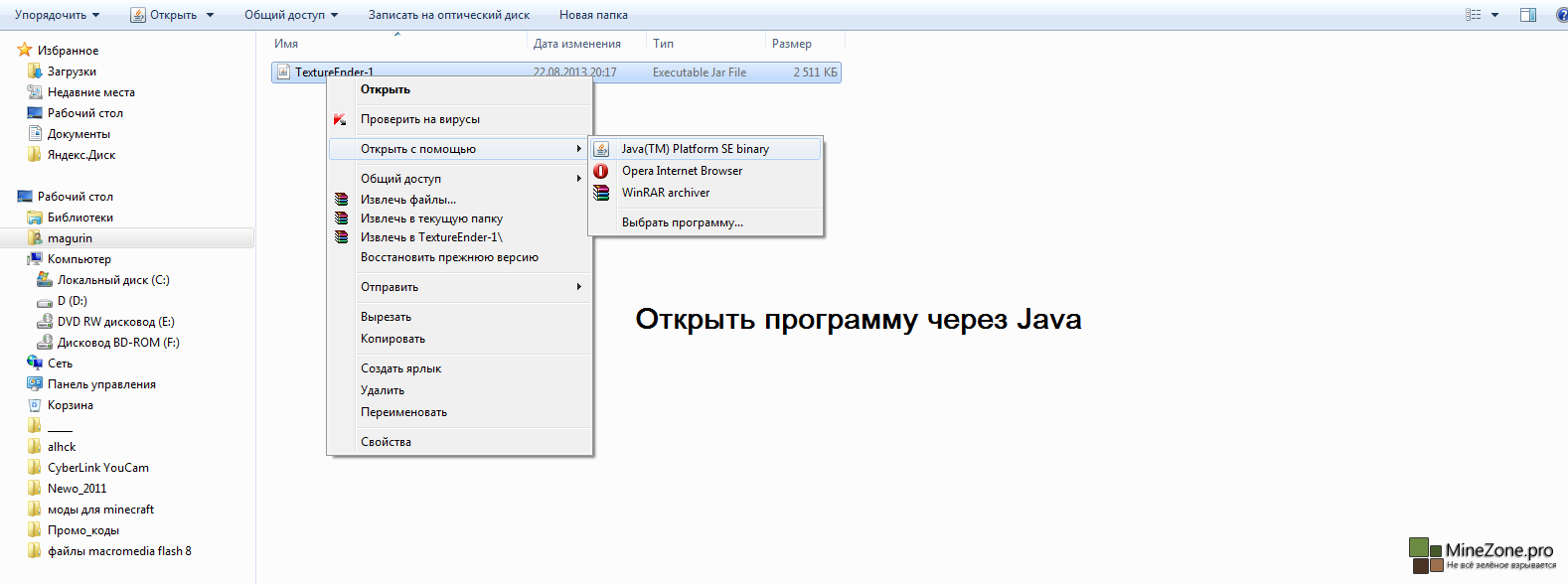Expand the Общий доступ toolbar dropdown
This screenshot has height=584, width=1568.
[x=291, y=15]
